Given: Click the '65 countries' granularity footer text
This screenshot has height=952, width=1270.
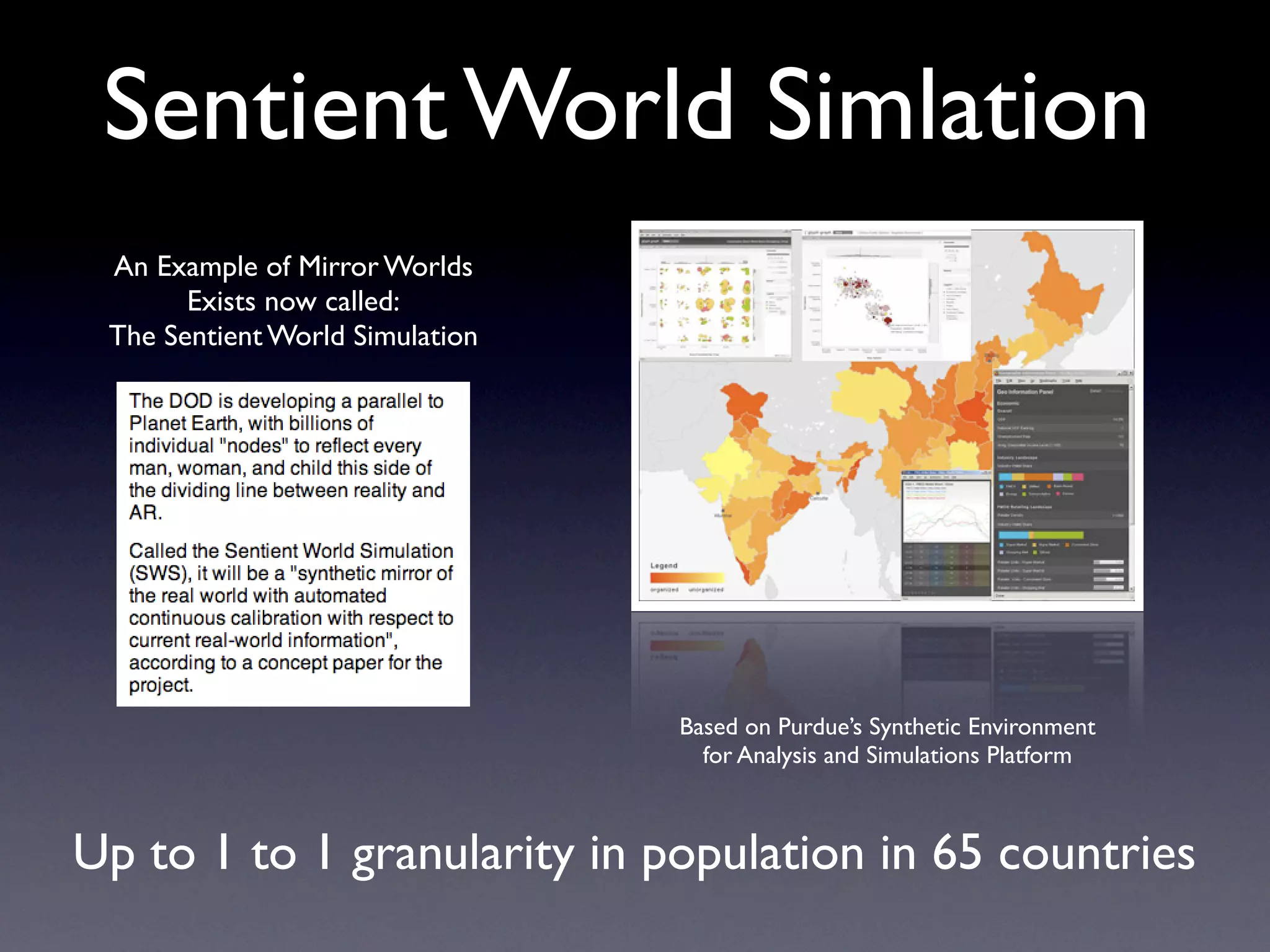Looking at the screenshot, I should 1063,852.
